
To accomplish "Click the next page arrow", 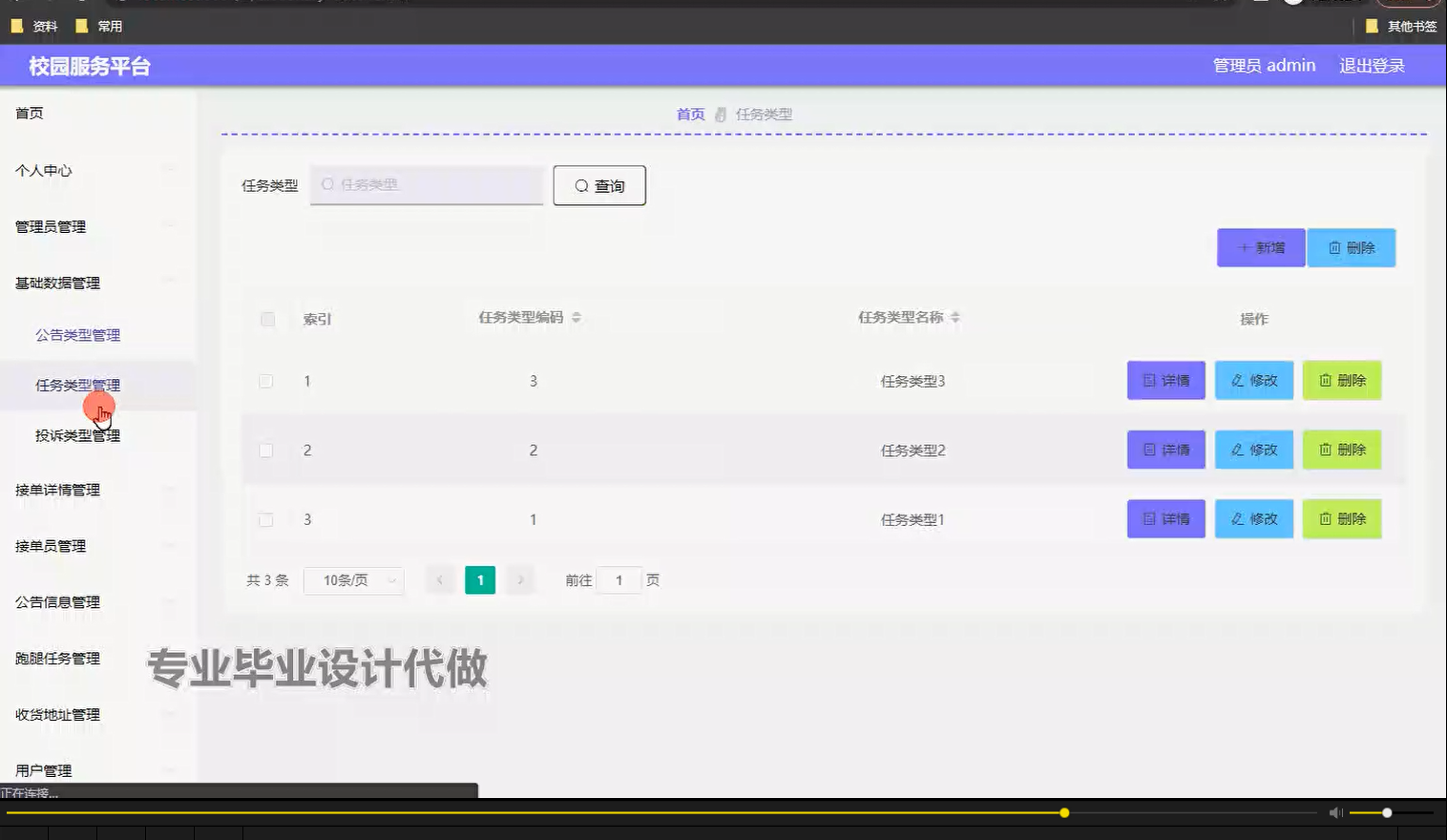I will pos(520,580).
